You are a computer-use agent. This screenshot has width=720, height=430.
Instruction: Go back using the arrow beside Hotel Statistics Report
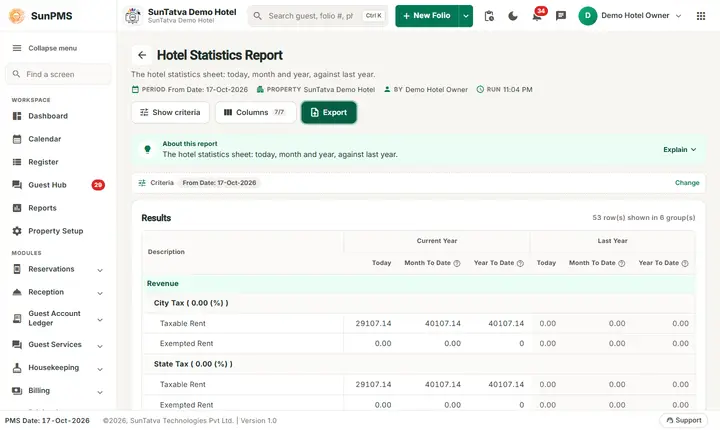(142, 55)
